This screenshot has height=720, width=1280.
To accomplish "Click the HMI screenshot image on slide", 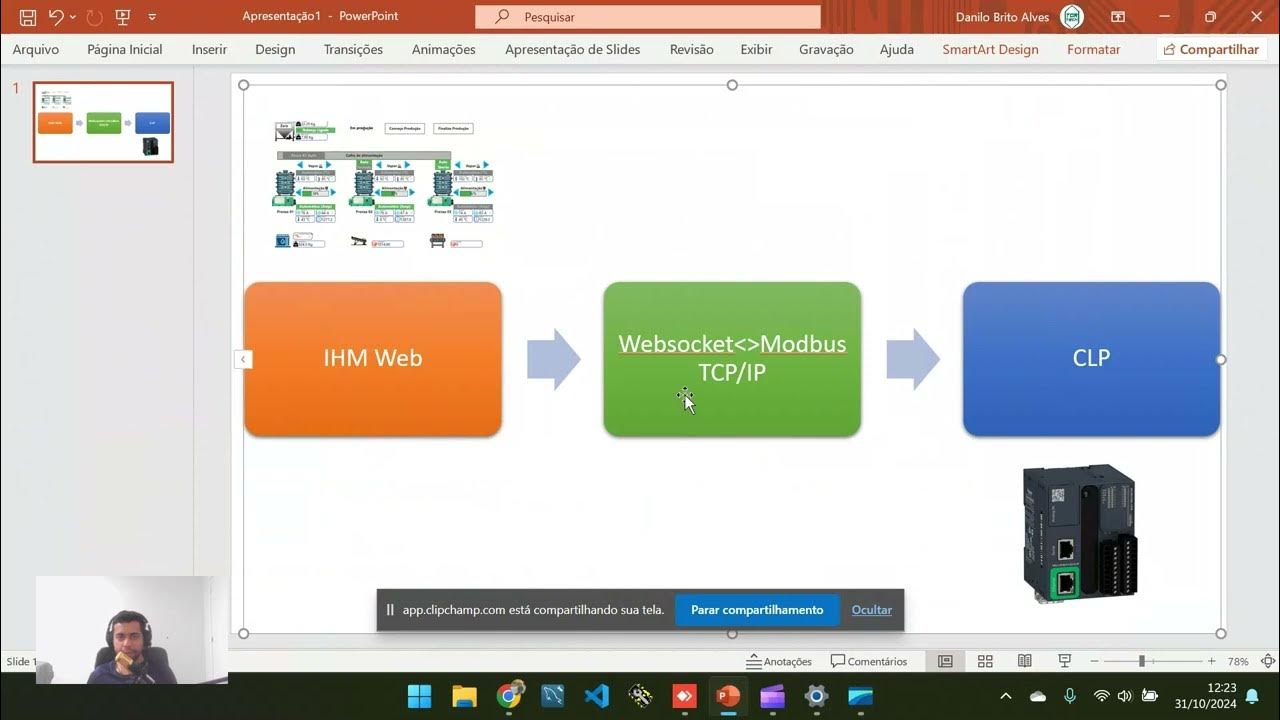I will click(x=384, y=184).
